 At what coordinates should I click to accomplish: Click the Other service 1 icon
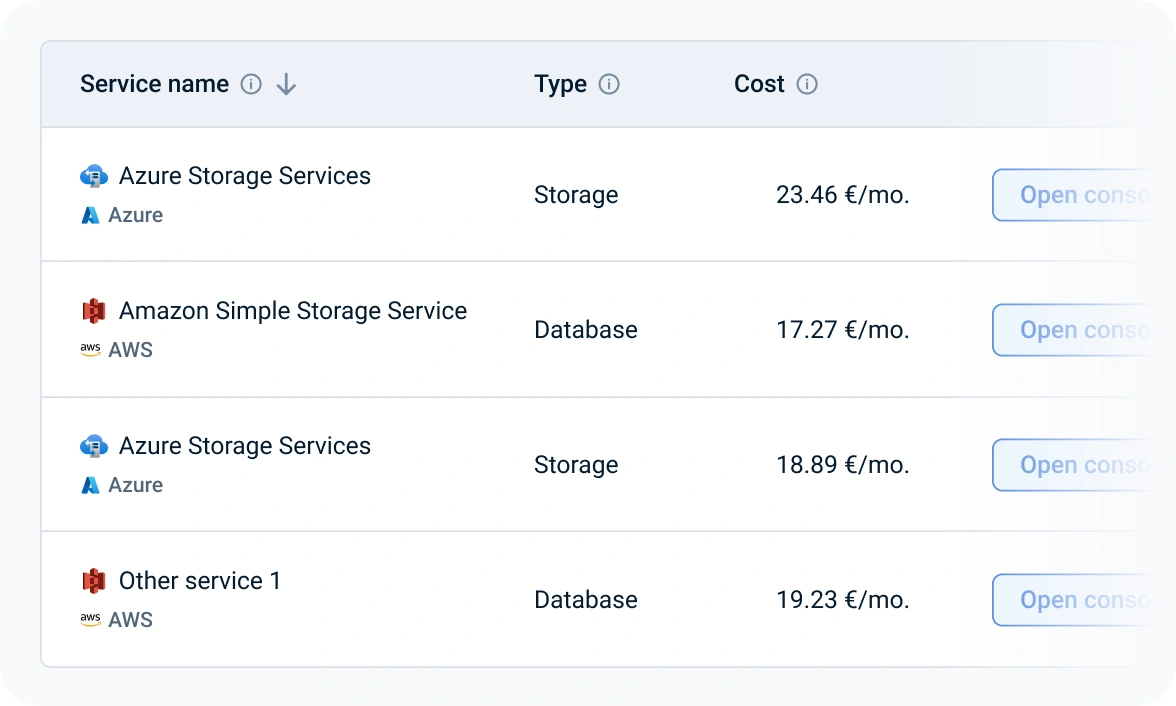click(94, 581)
